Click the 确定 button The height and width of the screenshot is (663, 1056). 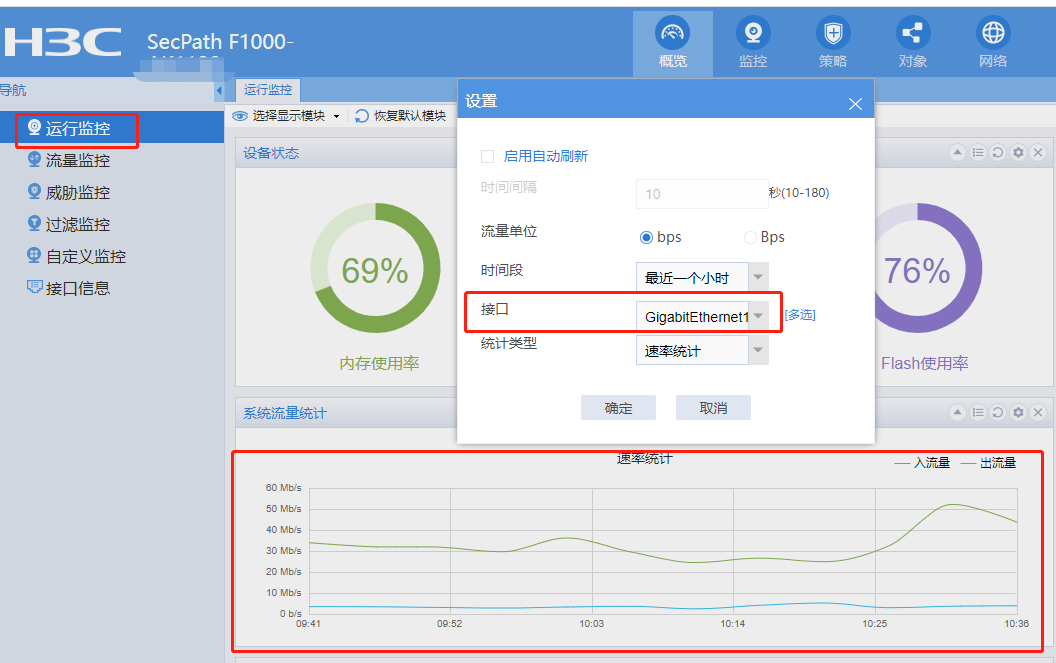[618, 408]
